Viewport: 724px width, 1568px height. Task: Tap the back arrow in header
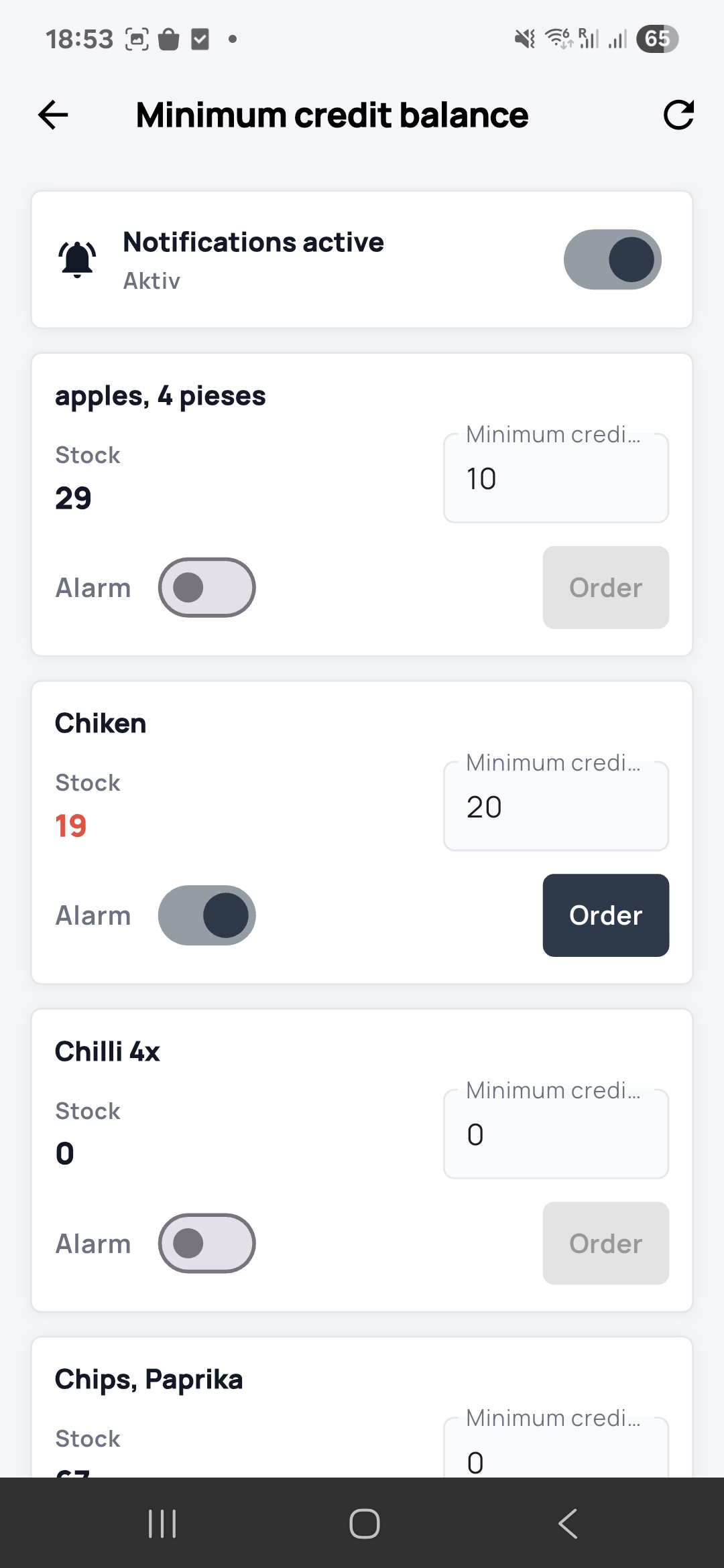(x=54, y=115)
